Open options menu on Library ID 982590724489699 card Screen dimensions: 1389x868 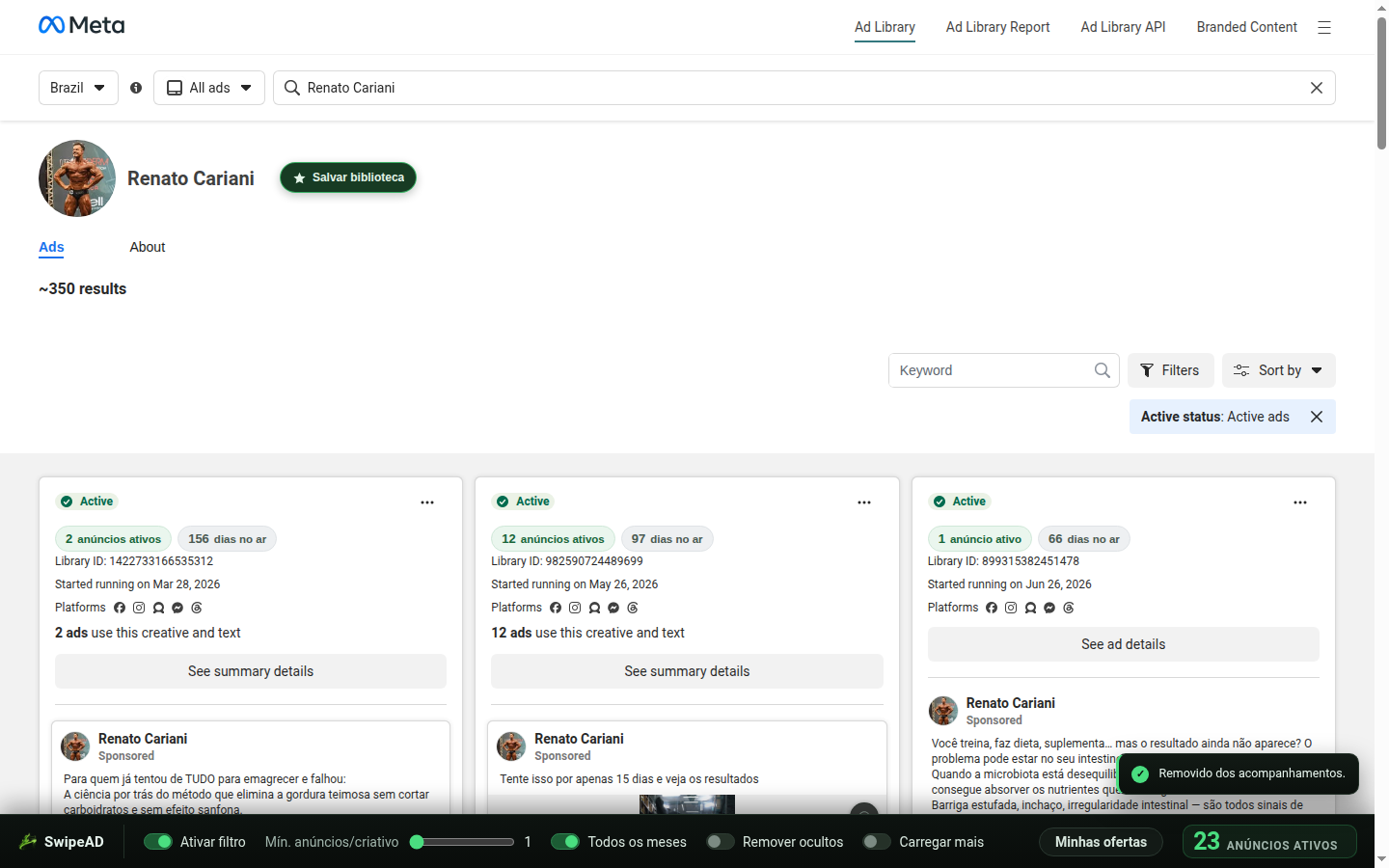864,502
